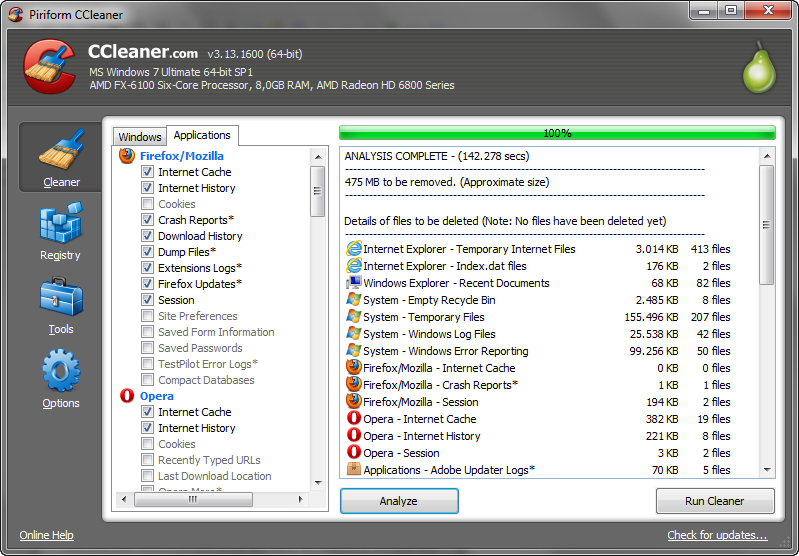Click System Windows Log Files icon
799x556 pixels.
pyautogui.click(x=354, y=334)
